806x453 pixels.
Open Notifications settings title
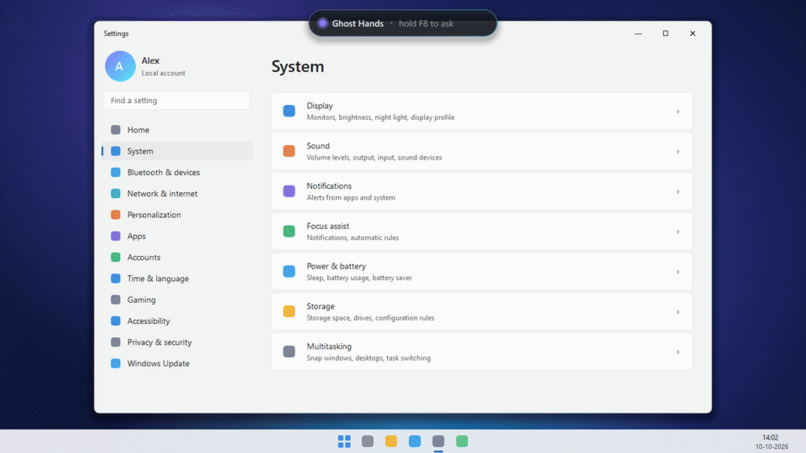point(329,186)
